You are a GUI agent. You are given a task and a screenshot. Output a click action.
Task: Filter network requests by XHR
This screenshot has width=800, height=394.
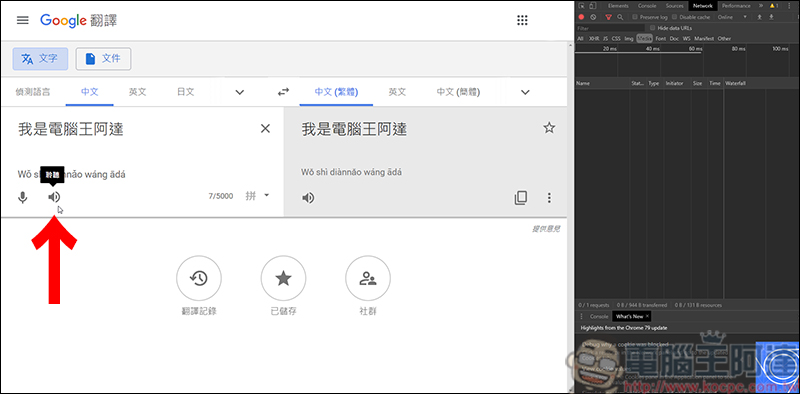(594, 38)
